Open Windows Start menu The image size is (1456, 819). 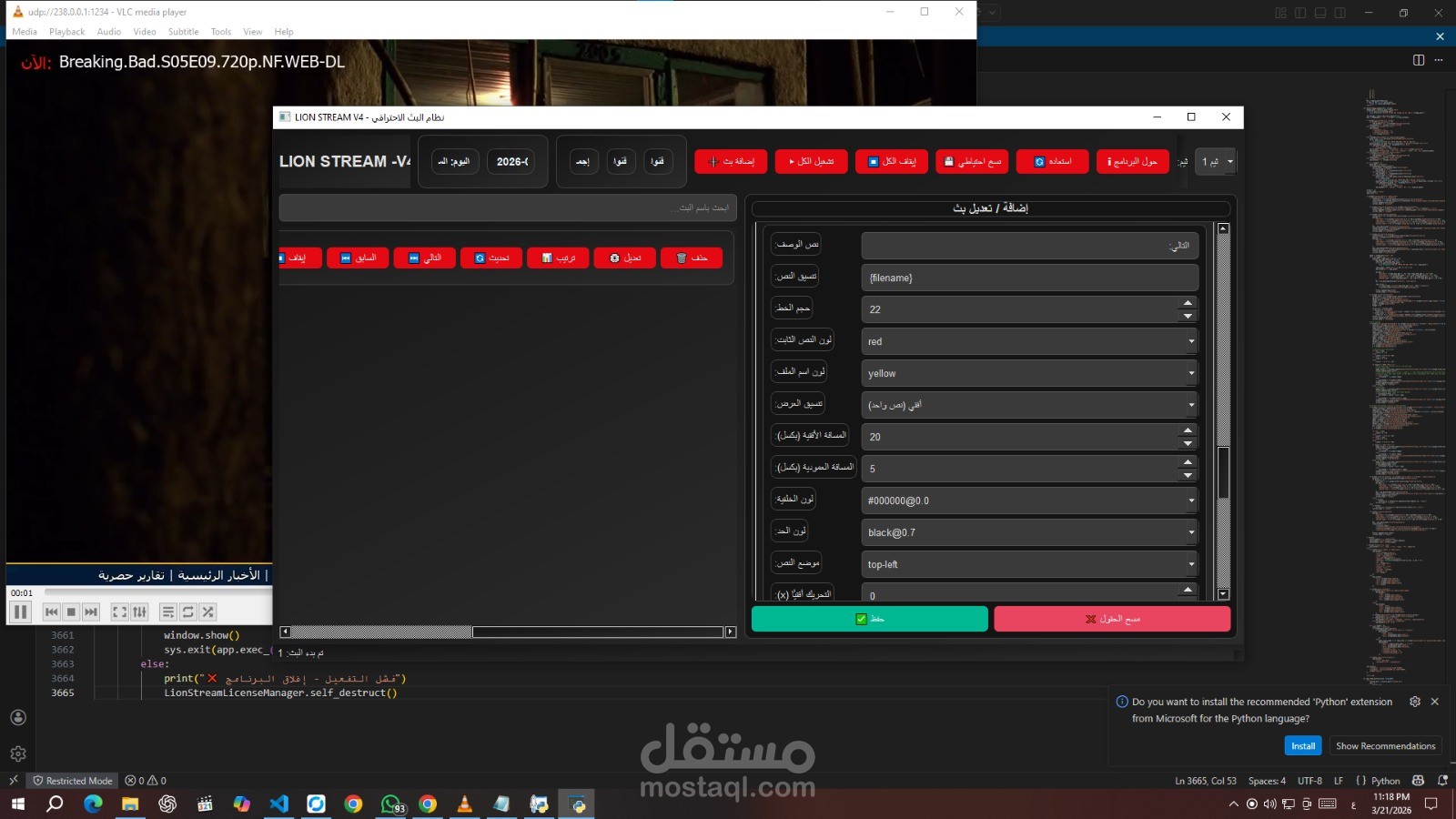click(x=17, y=804)
